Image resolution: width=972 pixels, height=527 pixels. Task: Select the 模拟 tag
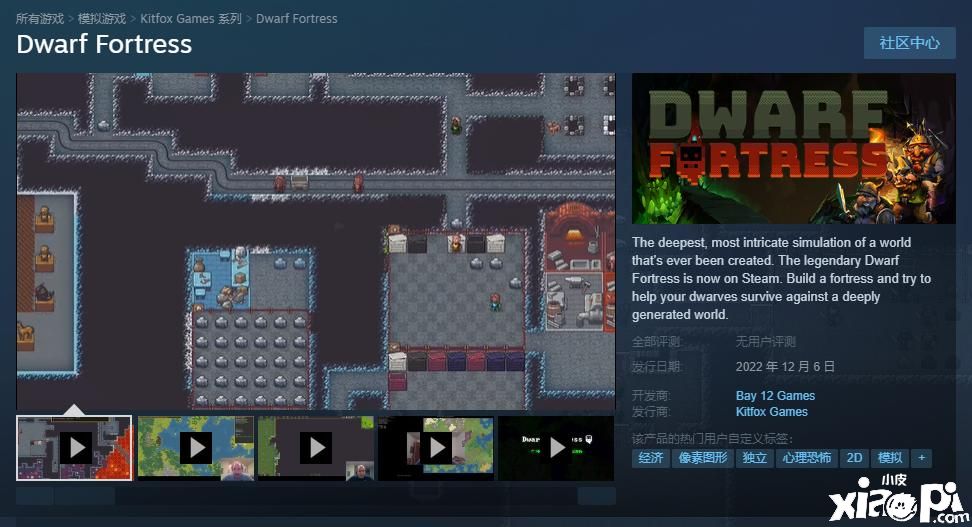click(890, 458)
